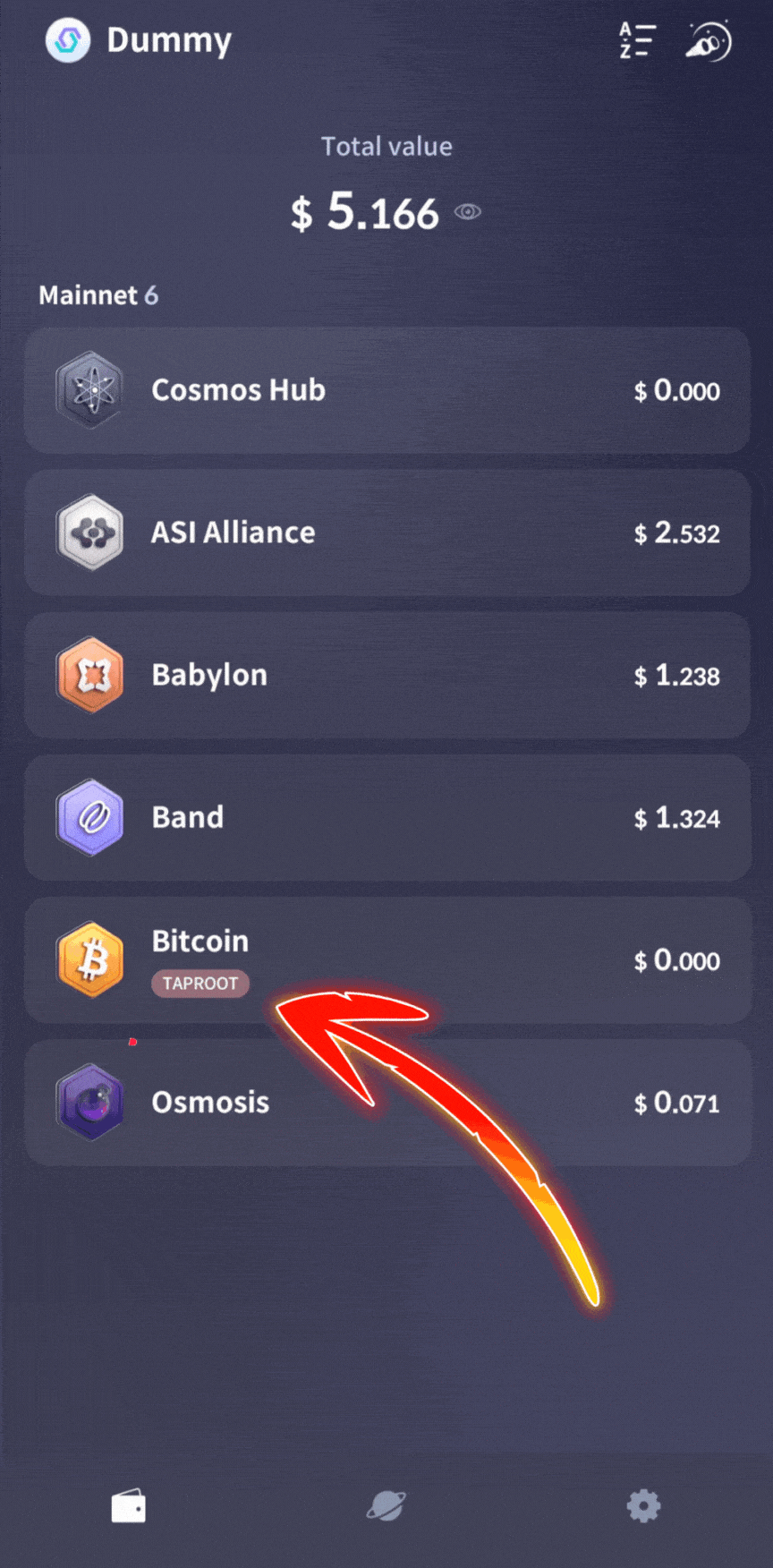Open the alphabetical sort icon
Screen dimensions: 773x1568
[x=637, y=39]
